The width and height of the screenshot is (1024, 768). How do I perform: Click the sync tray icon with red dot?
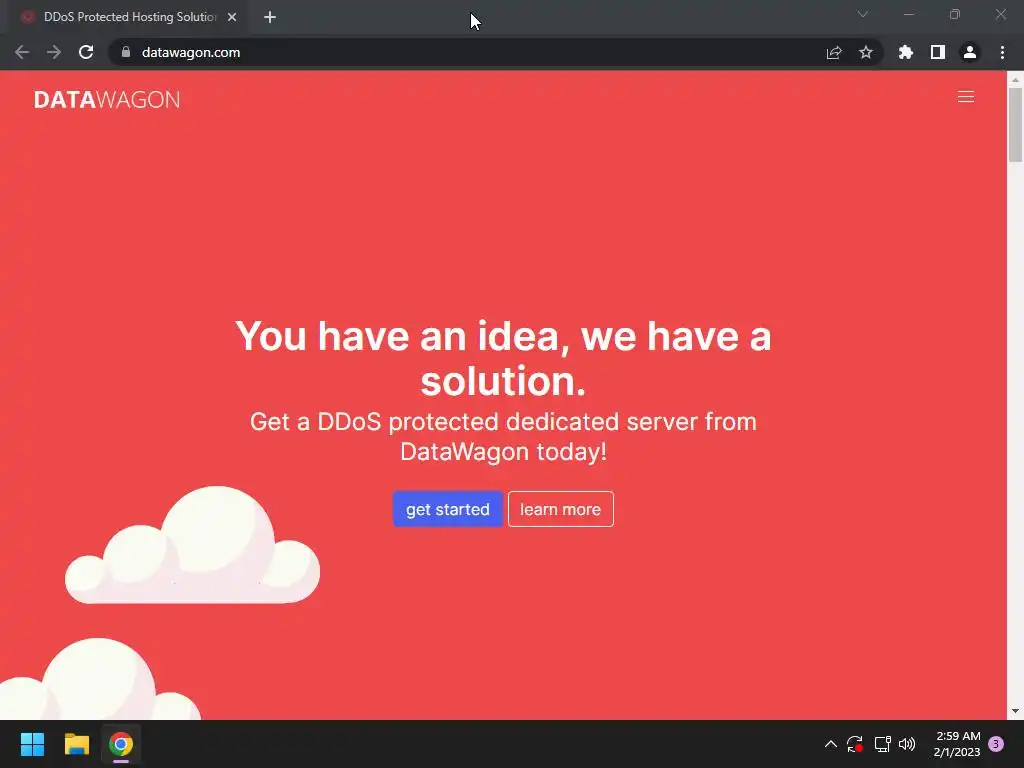(x=854, y=744)
